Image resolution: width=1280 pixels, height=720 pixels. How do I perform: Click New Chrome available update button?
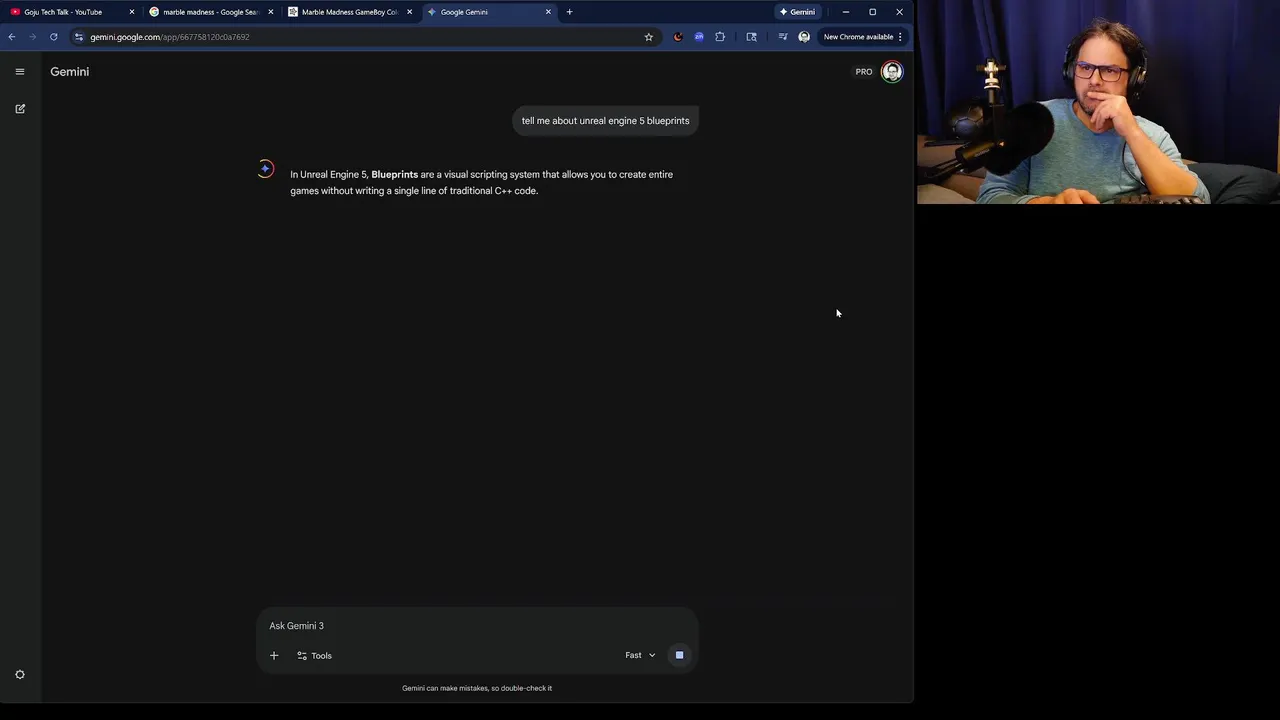pyautogui.click(x=858, y=37)
